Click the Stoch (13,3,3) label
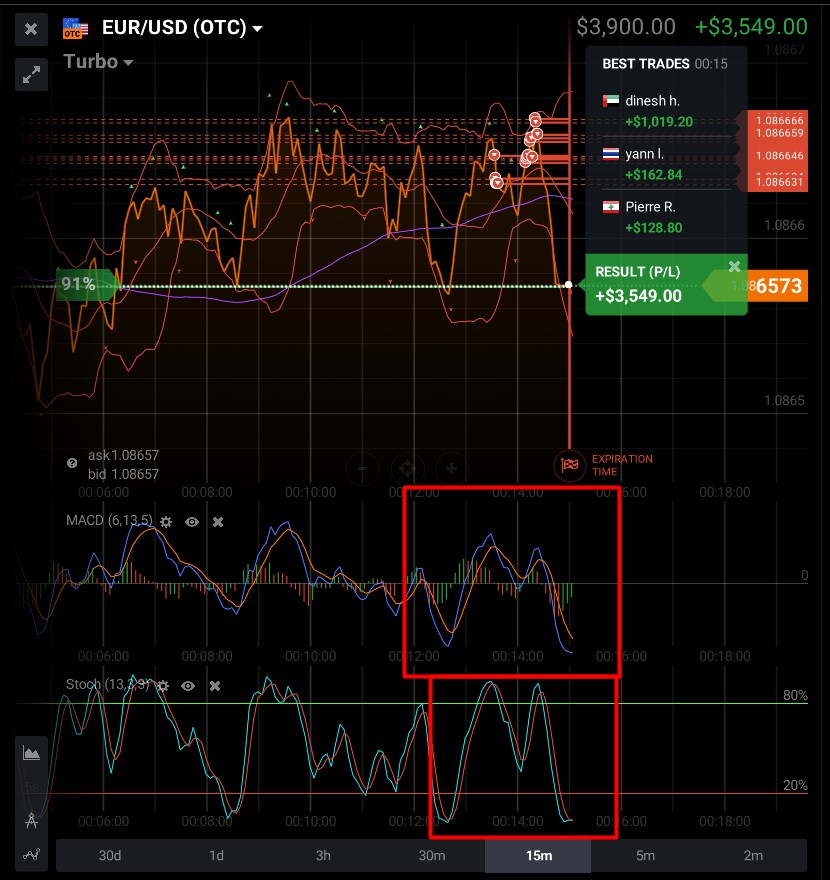This screenshot has width=830, height=880. [108, 685]
